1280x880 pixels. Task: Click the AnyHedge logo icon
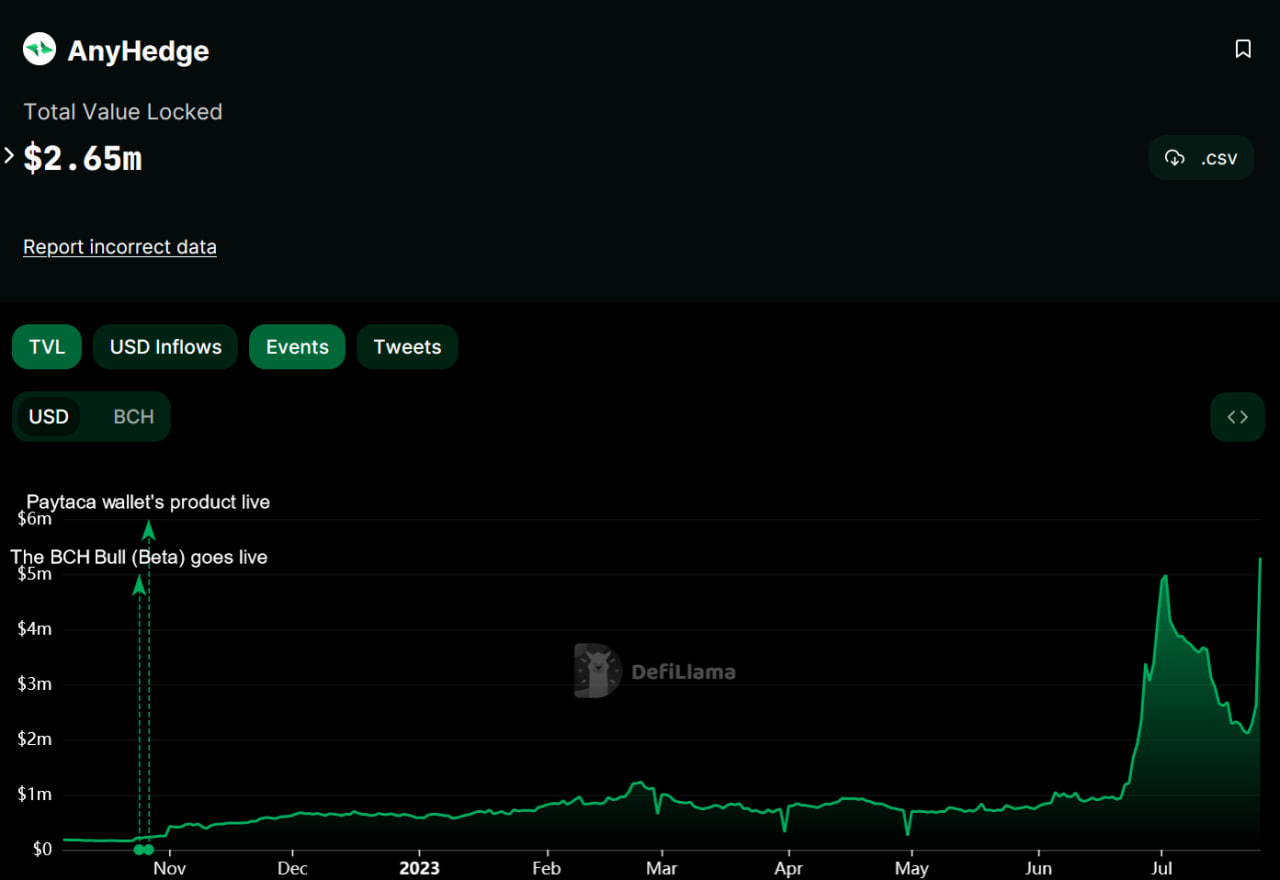click(40, 49)
